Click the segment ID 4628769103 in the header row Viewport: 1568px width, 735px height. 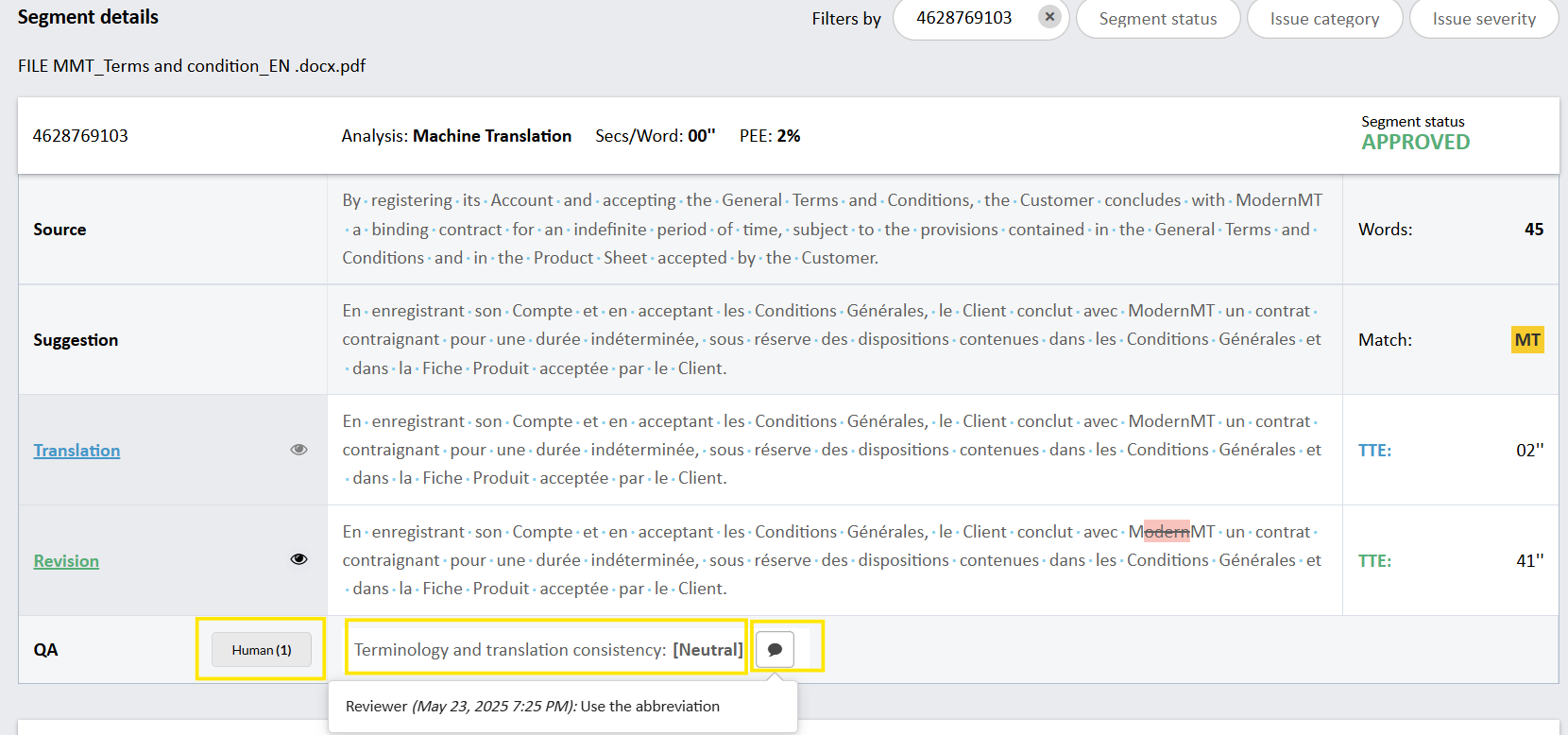pyautogui.click(x=80, y=136)
